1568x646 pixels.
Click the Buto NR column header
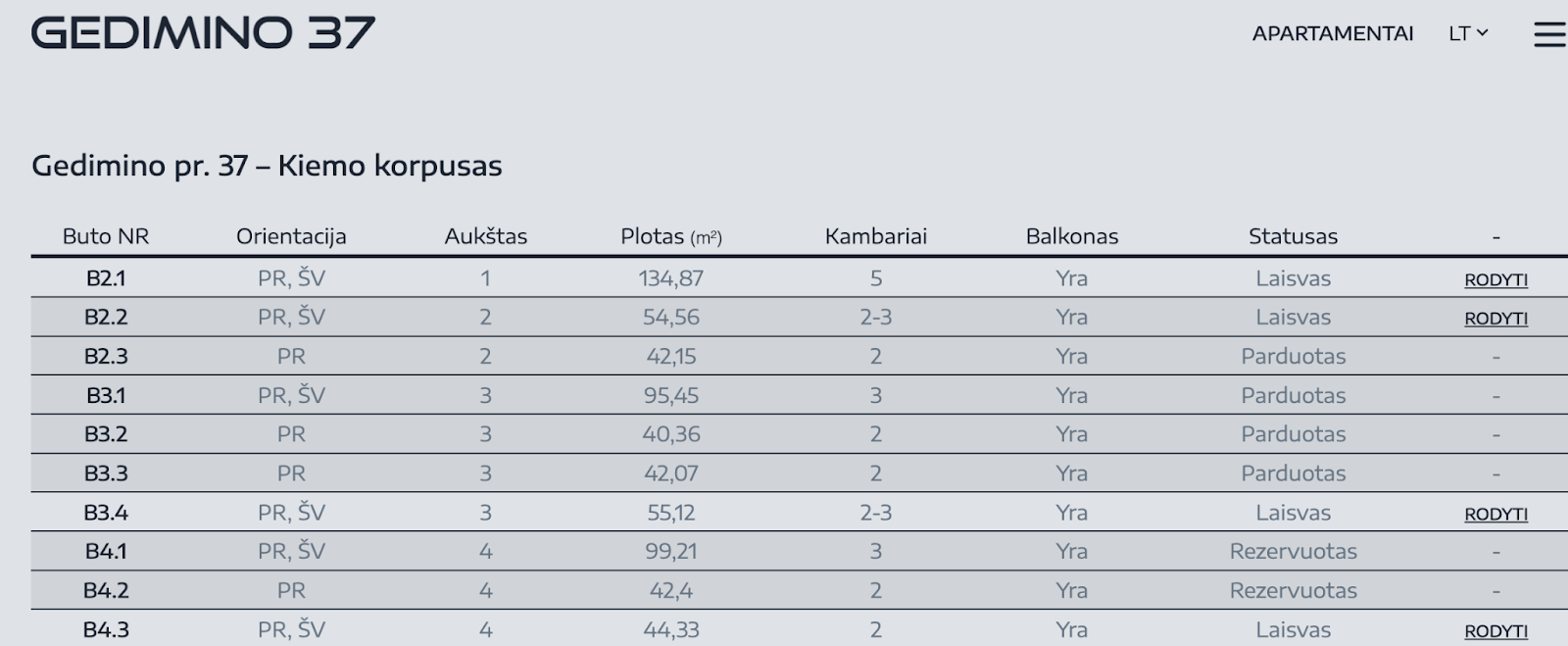pyautogui.click(x=106, y=236)
